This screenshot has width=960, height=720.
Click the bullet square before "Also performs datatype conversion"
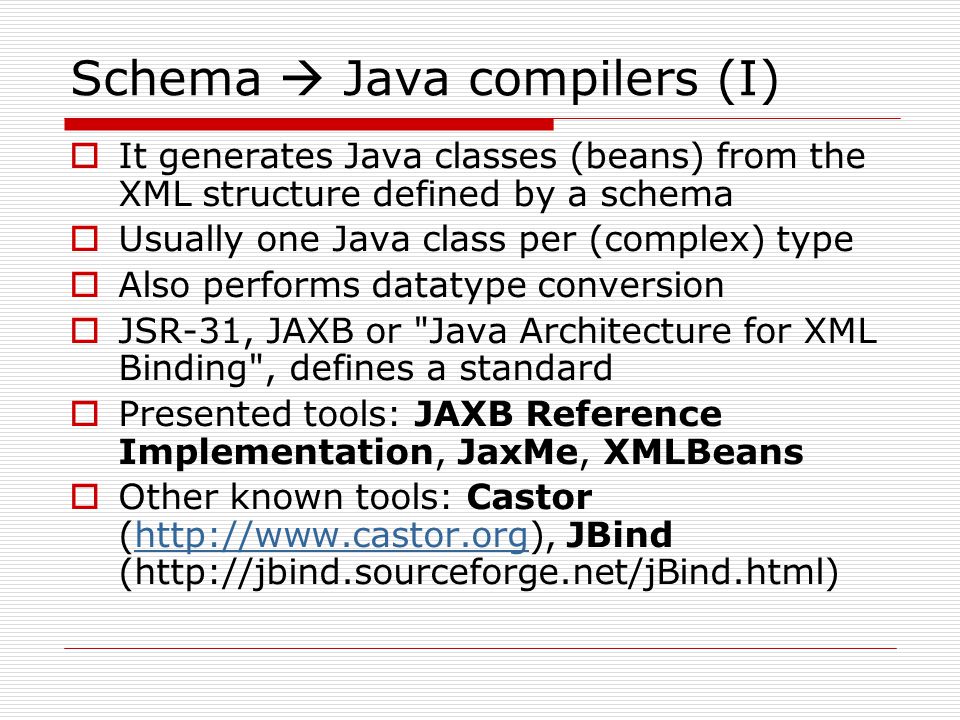(x=84, y=285)
